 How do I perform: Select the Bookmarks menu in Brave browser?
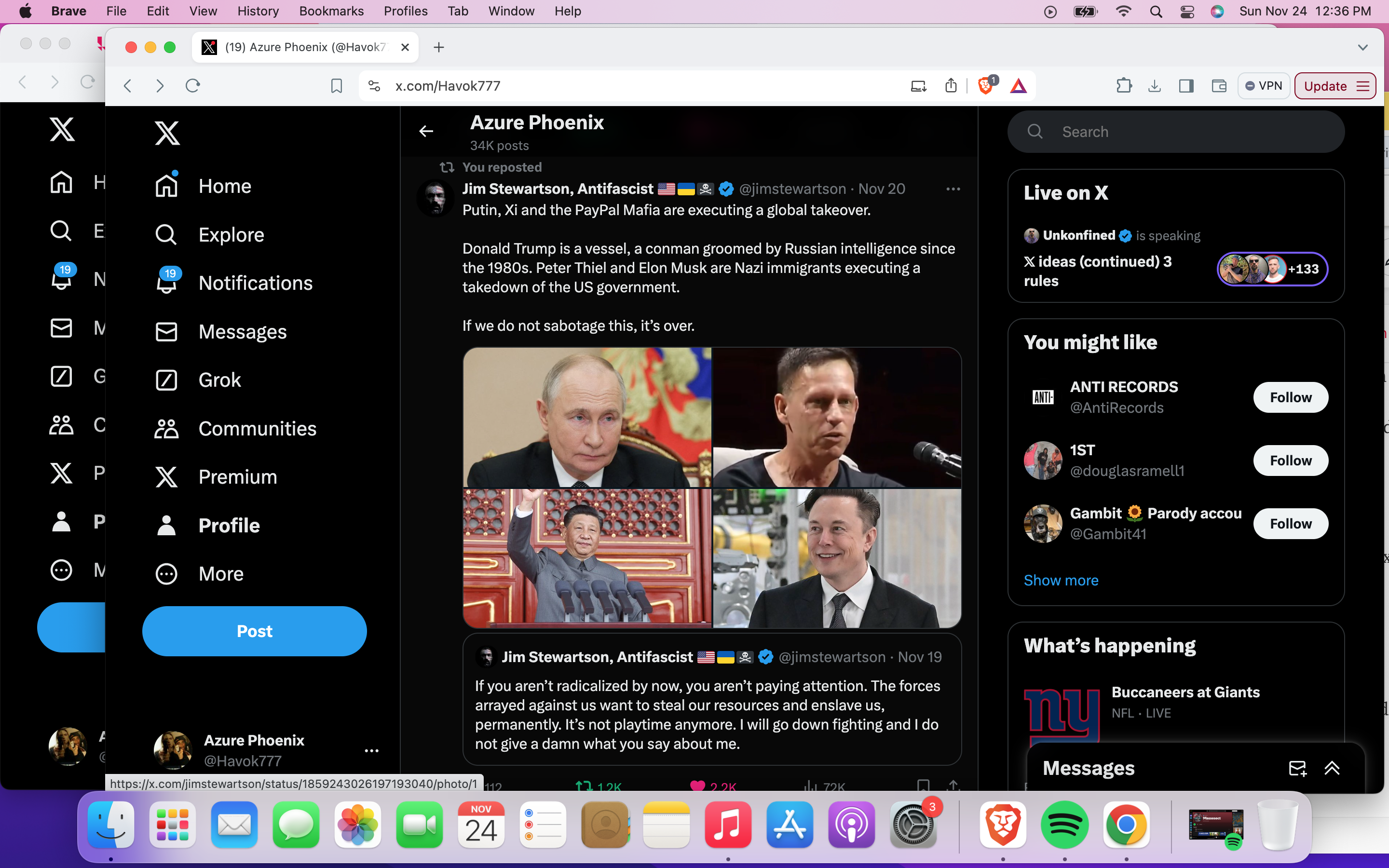click(x=330, y=11)
